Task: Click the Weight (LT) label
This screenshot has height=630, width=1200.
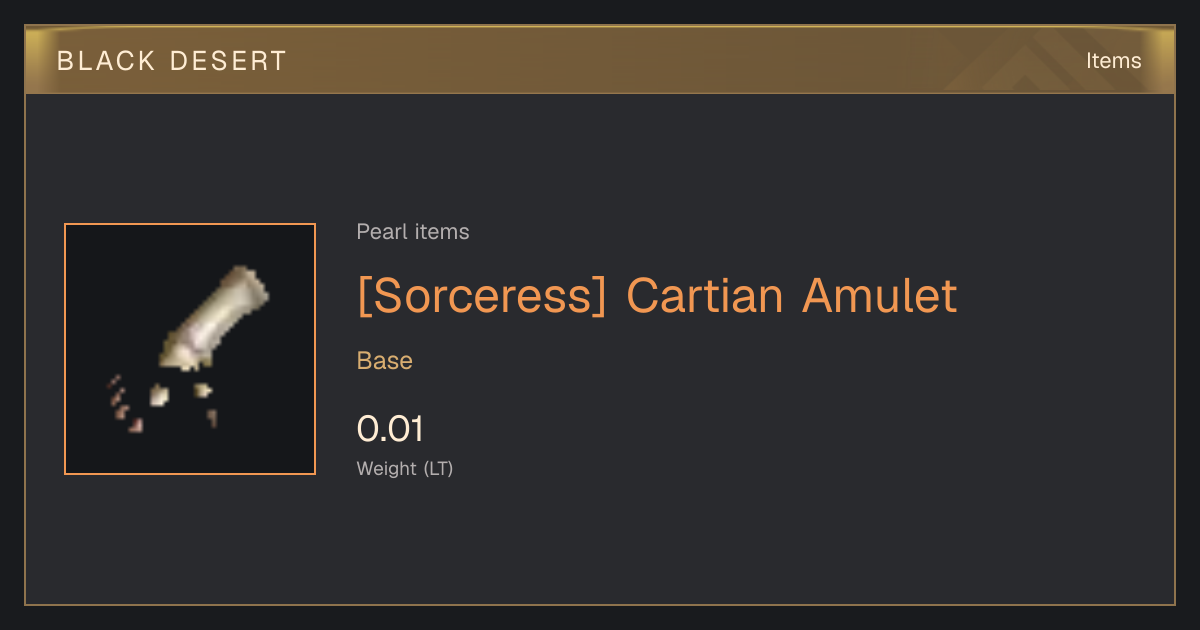Action: pyautogui.click(x=405, y=469)
